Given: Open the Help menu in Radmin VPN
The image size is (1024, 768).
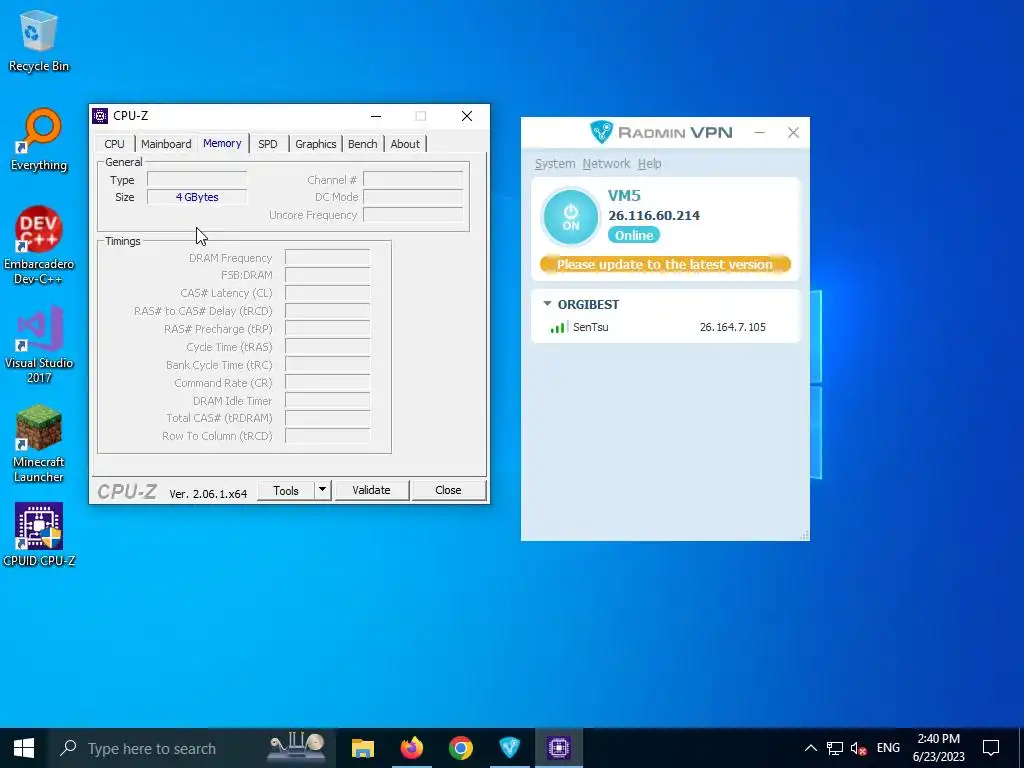Looking at the screenshot, I should [x=649, y=164].
